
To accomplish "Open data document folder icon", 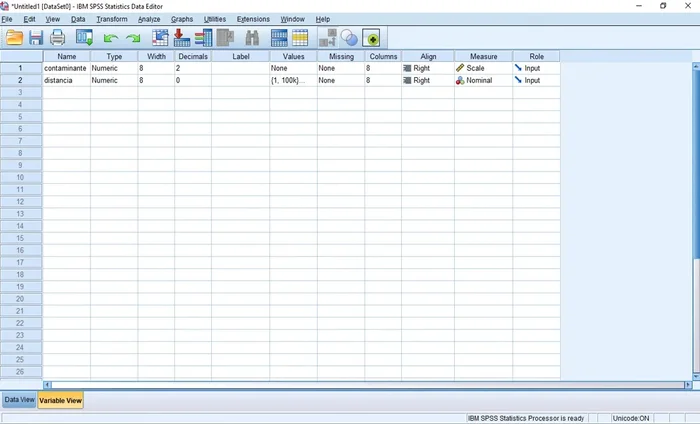I will (14, 38).
